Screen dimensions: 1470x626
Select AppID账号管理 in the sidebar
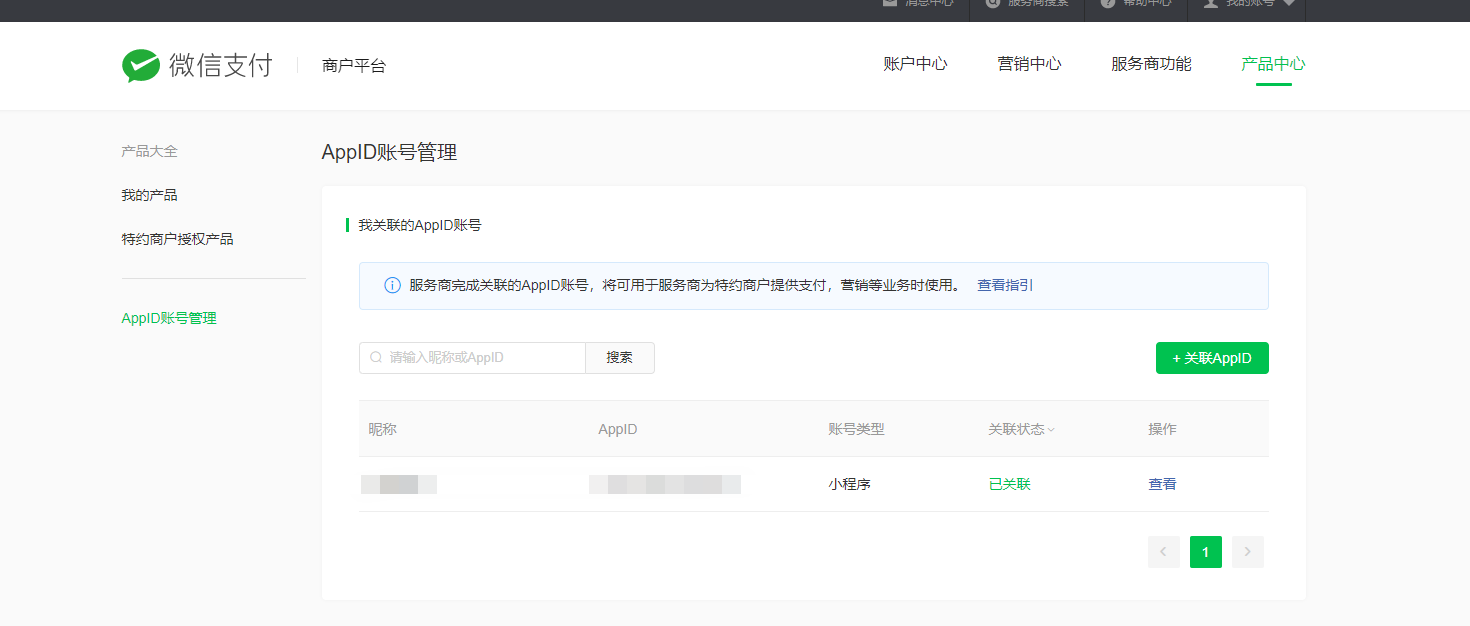(x=169, y=318)
